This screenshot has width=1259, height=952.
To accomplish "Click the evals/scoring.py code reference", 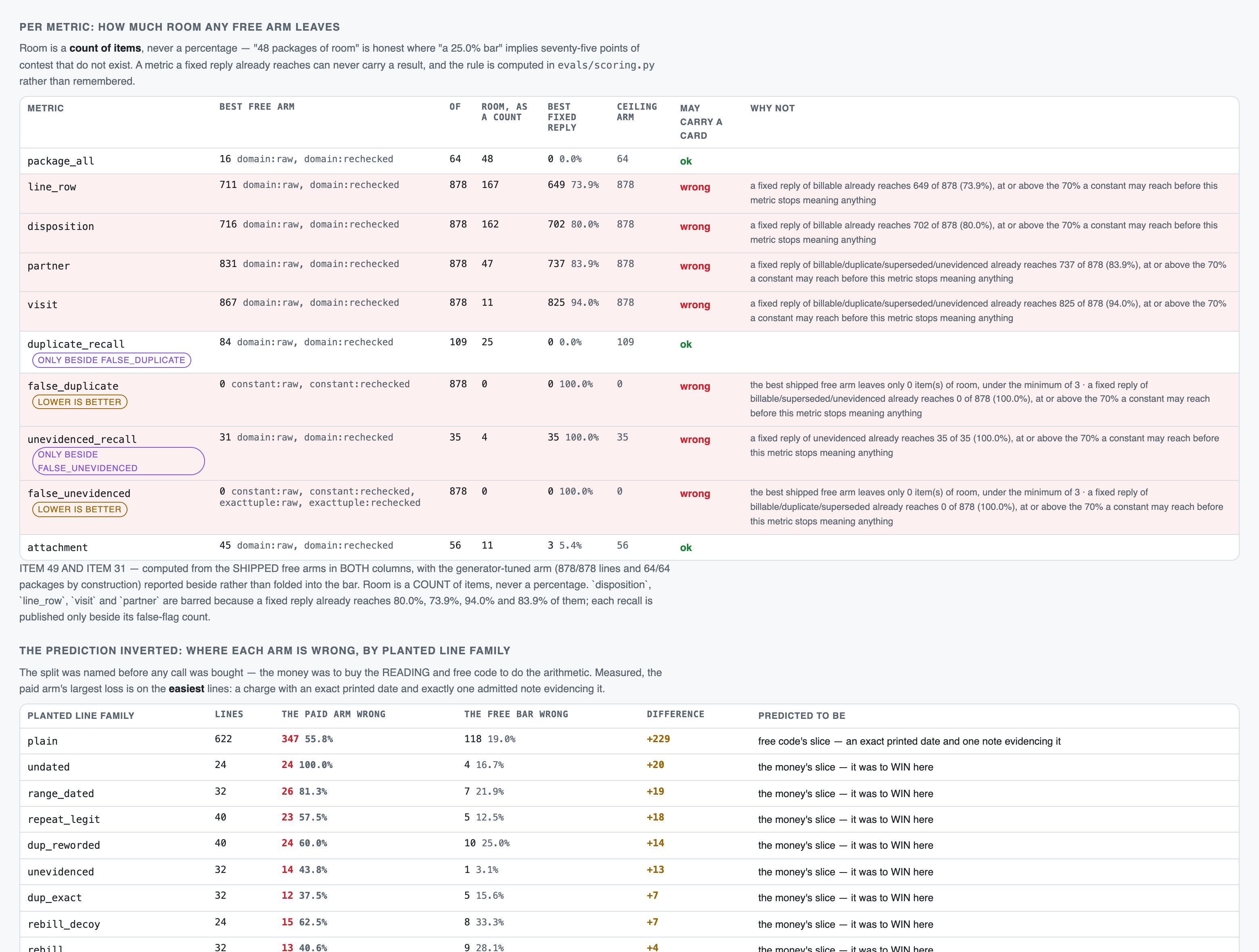I will (606, 65).
